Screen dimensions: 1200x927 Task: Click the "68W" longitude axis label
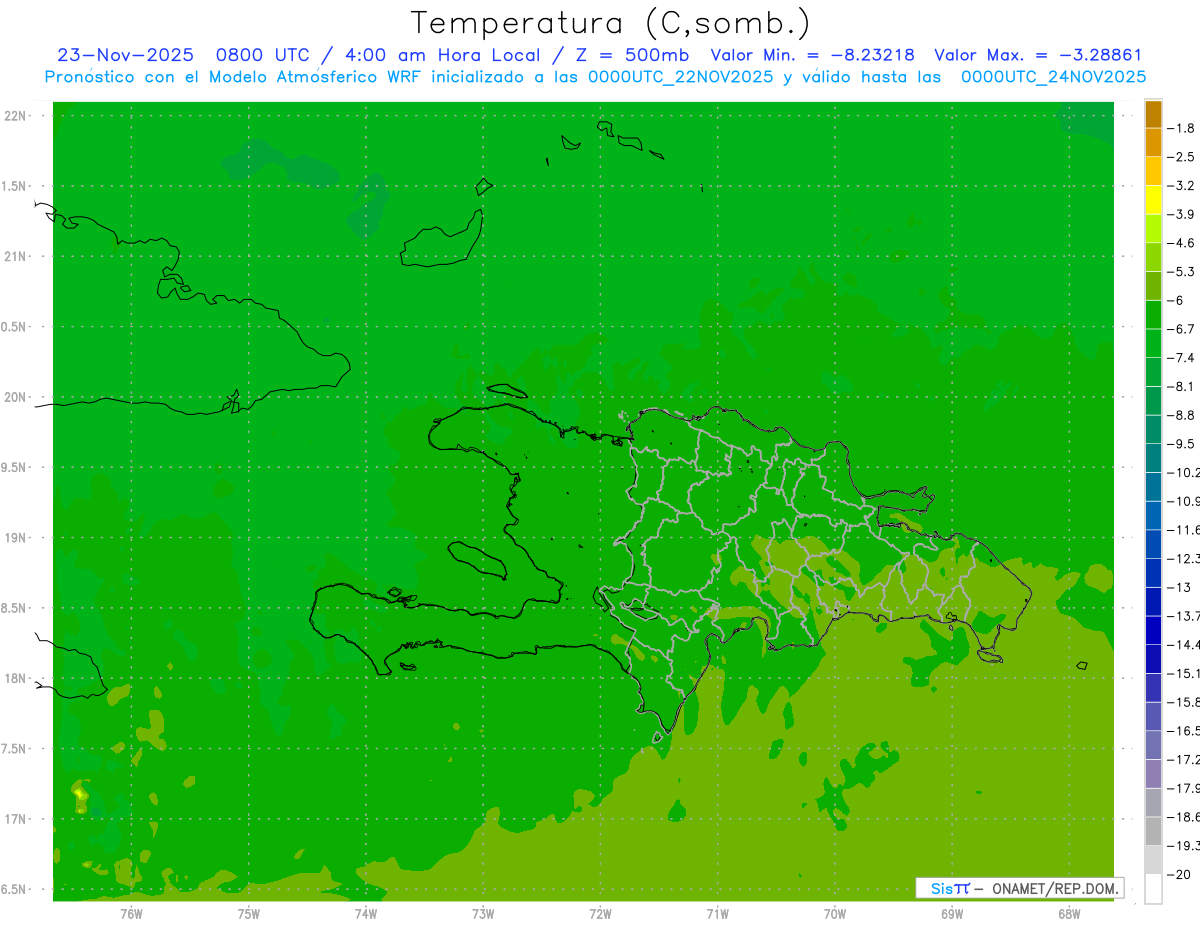(x=1069, y=913)
